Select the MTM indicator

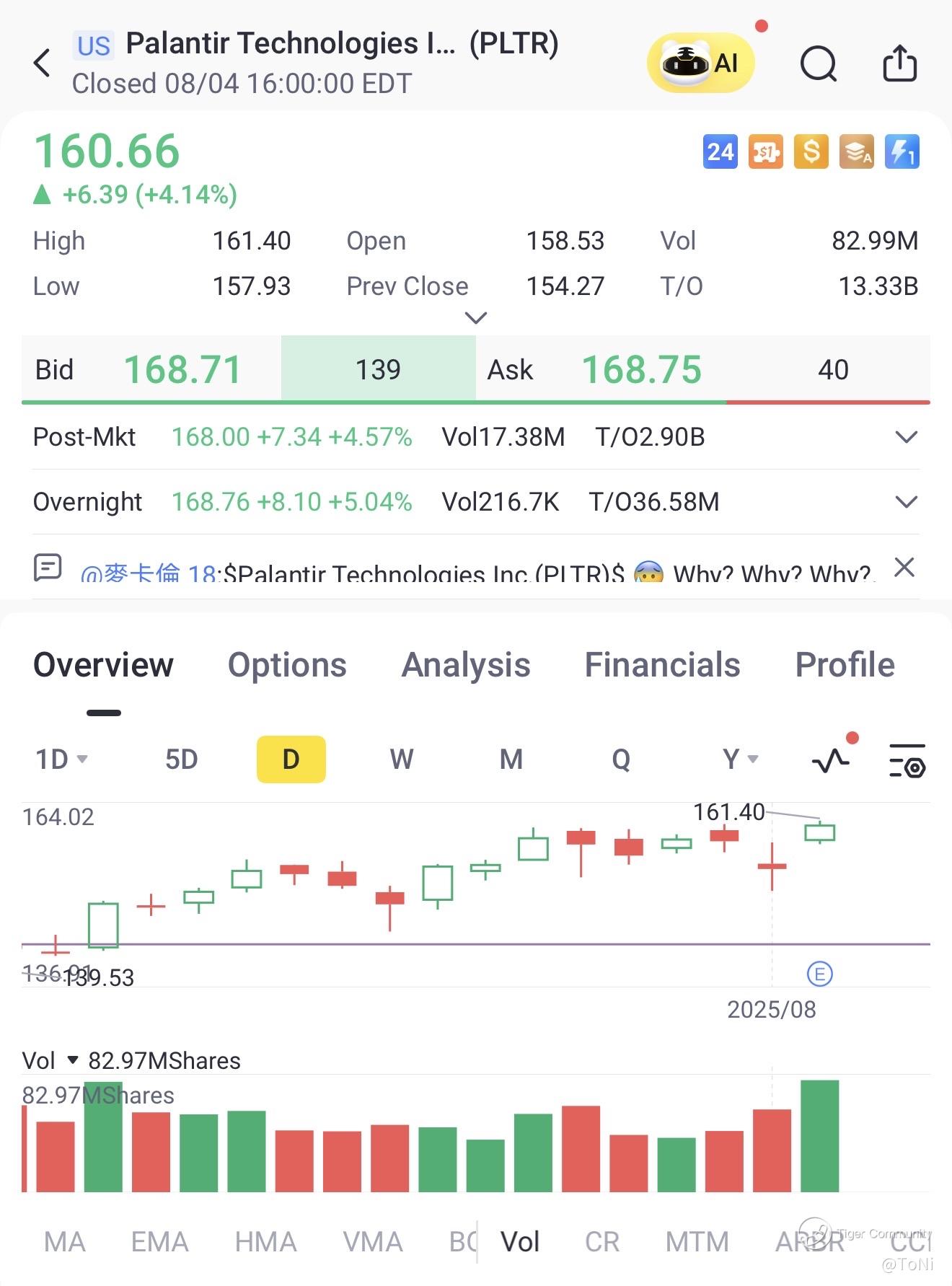tap(697, 1242)
